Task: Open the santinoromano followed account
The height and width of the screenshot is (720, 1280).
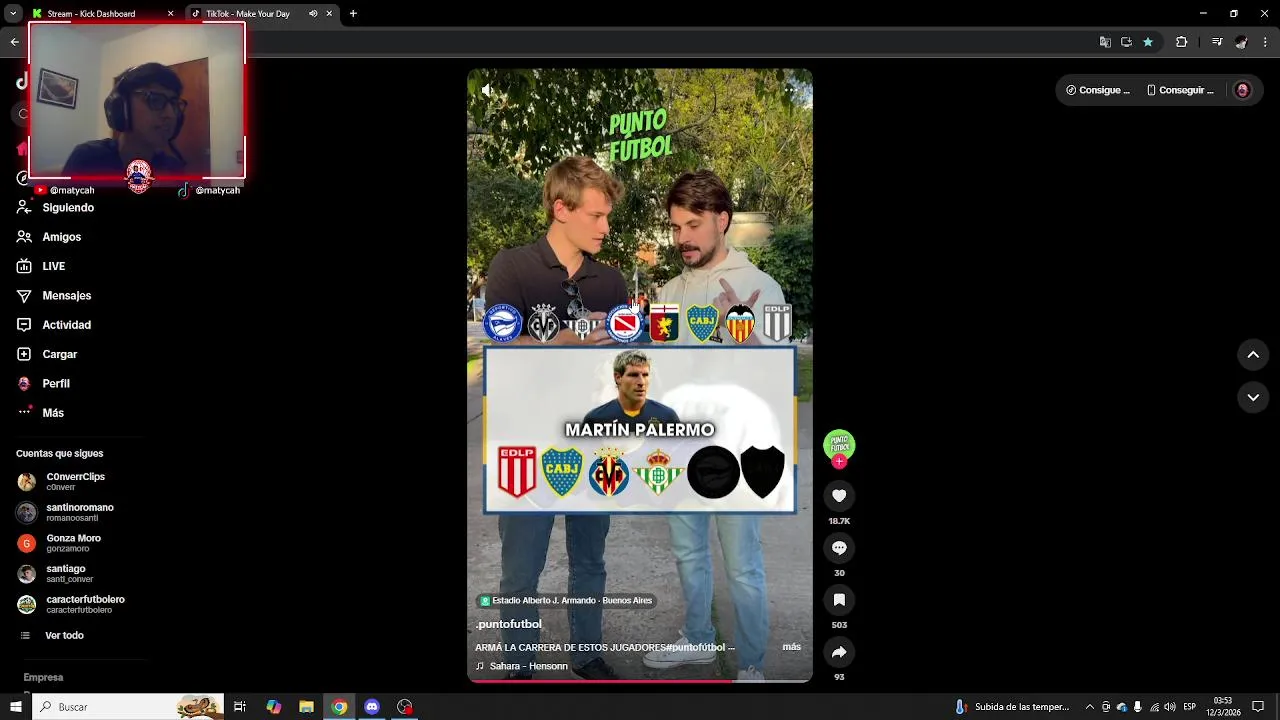Action: point(66,512)
